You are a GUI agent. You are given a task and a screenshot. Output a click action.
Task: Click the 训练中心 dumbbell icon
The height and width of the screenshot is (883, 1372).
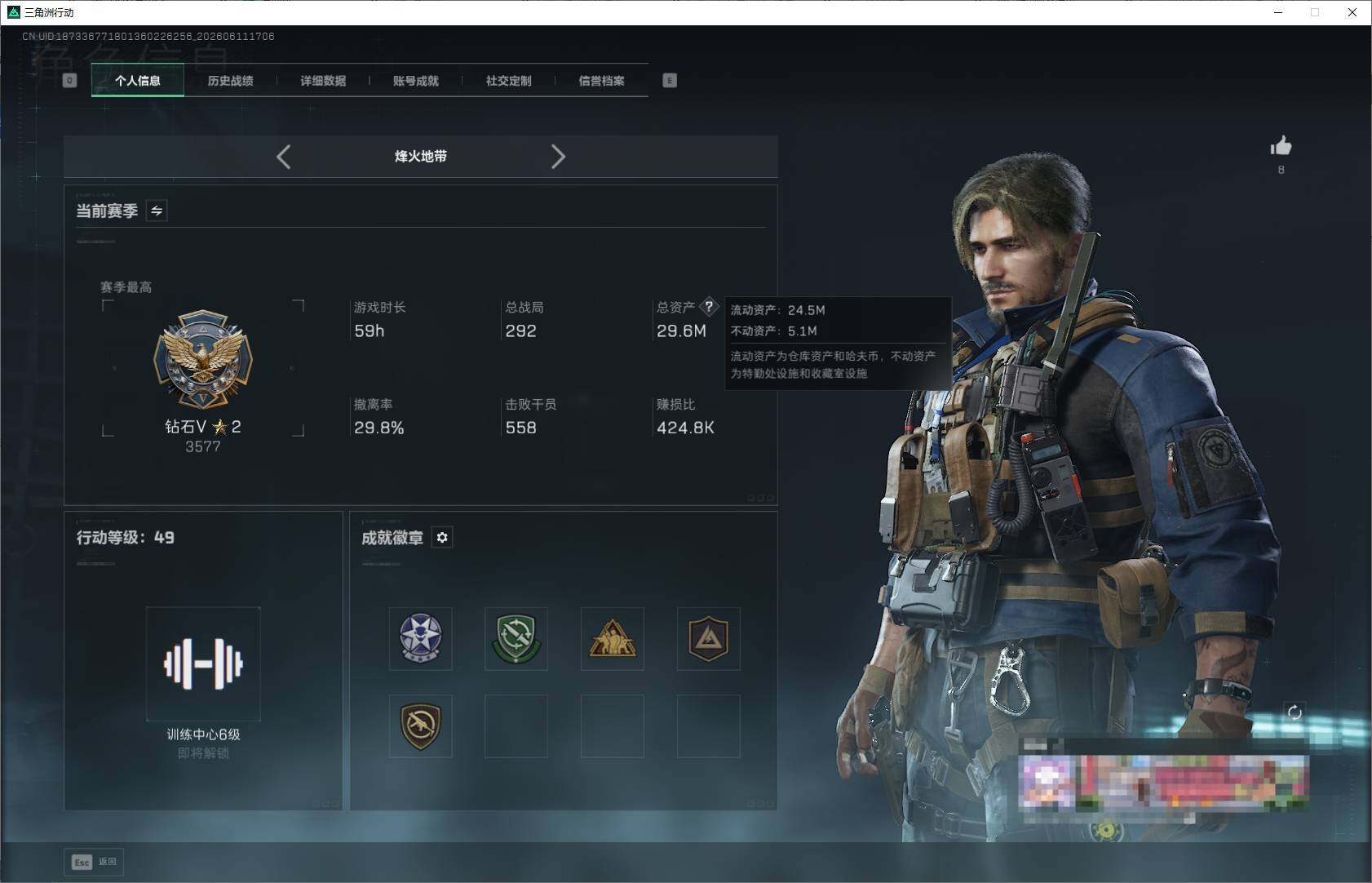[203, 663]
